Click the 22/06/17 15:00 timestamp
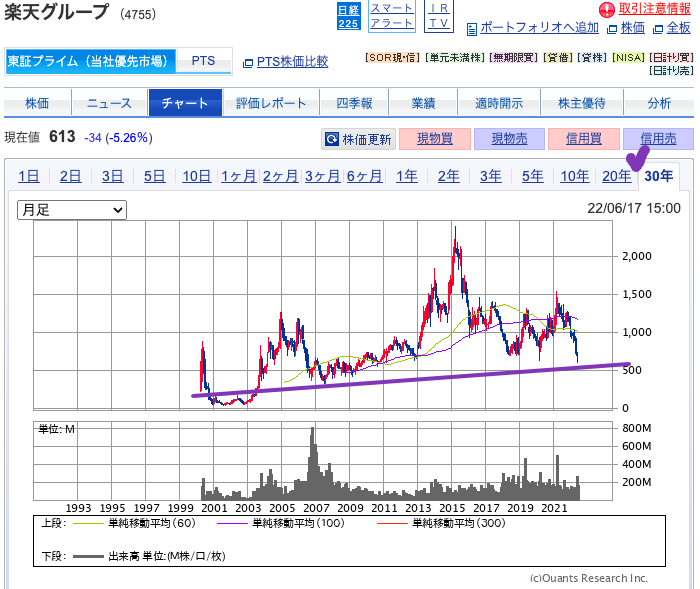 634,209
